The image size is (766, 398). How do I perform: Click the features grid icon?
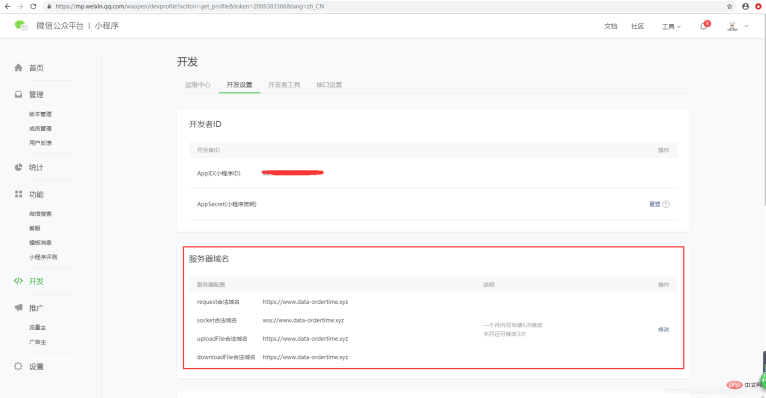coord(19,194)
